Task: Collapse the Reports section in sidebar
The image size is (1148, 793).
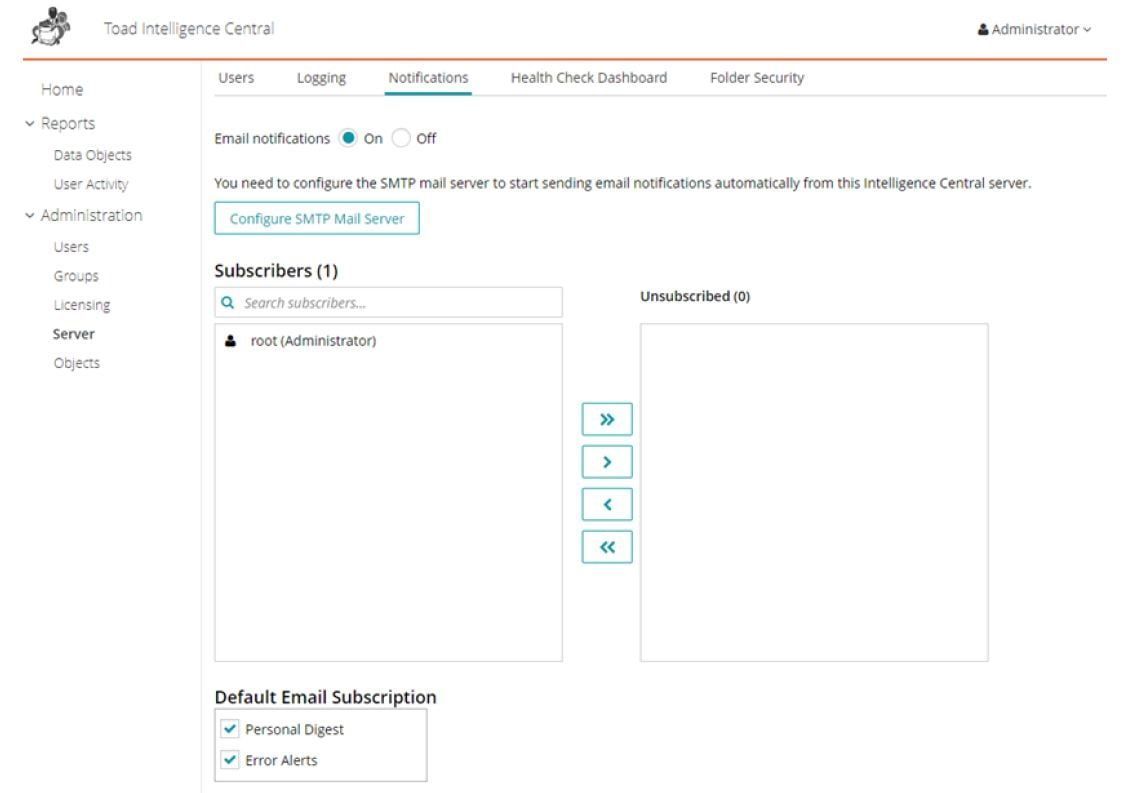Action: tap(29, 124)
